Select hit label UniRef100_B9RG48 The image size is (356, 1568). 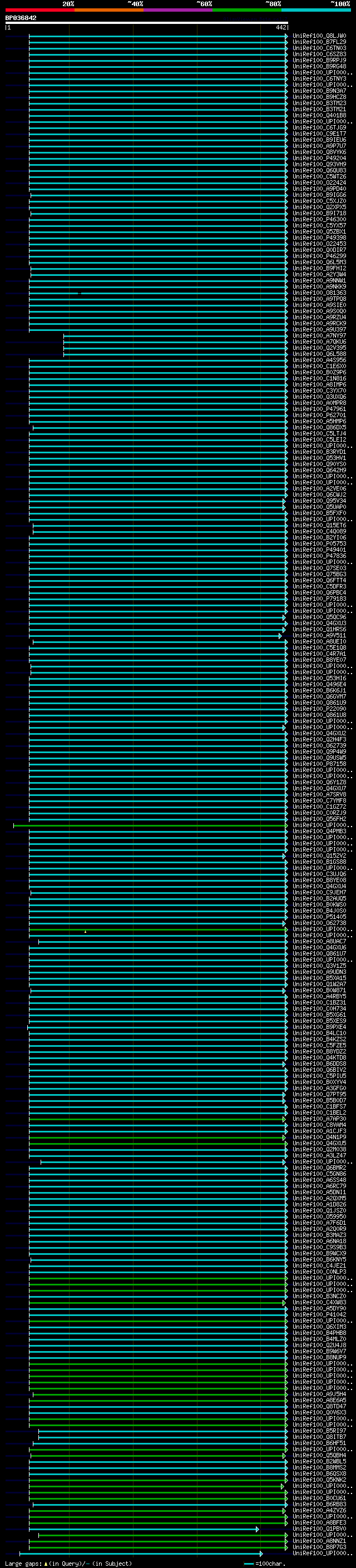(319, 66)
